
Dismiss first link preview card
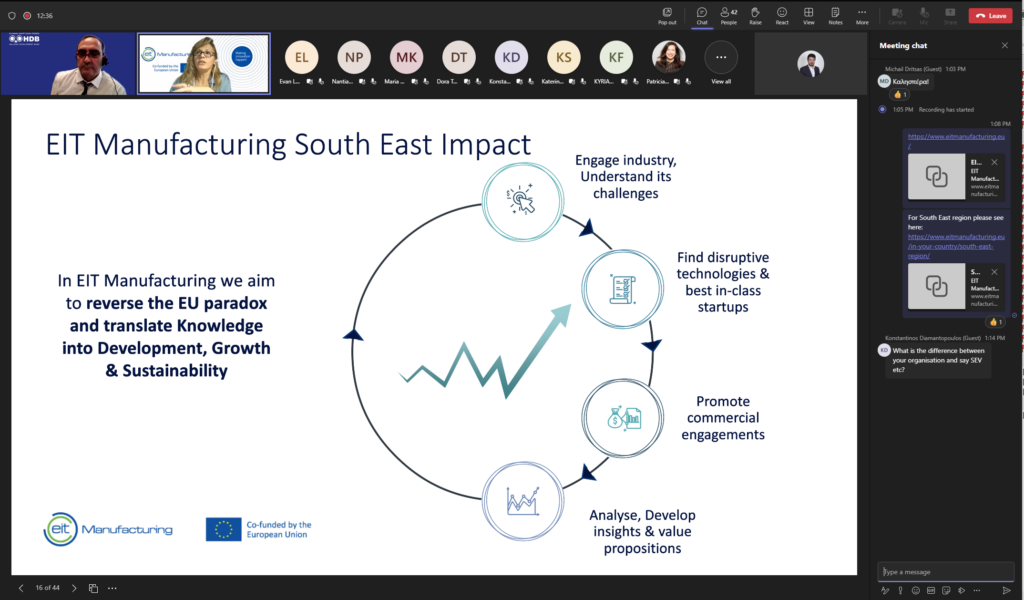tap(994, 162)
